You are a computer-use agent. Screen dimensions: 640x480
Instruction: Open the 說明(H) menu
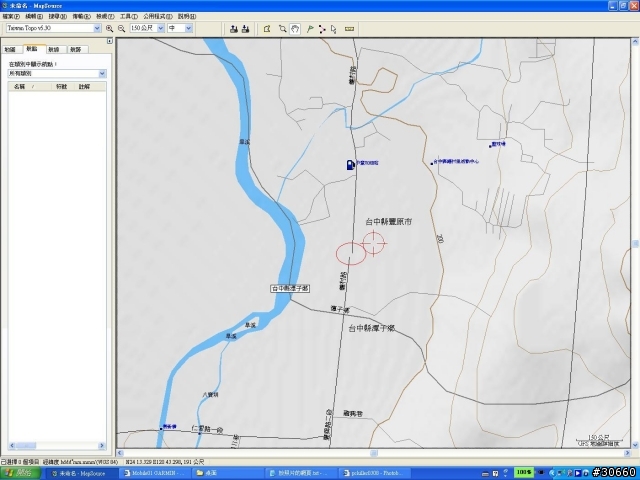[x=187, y=16]
